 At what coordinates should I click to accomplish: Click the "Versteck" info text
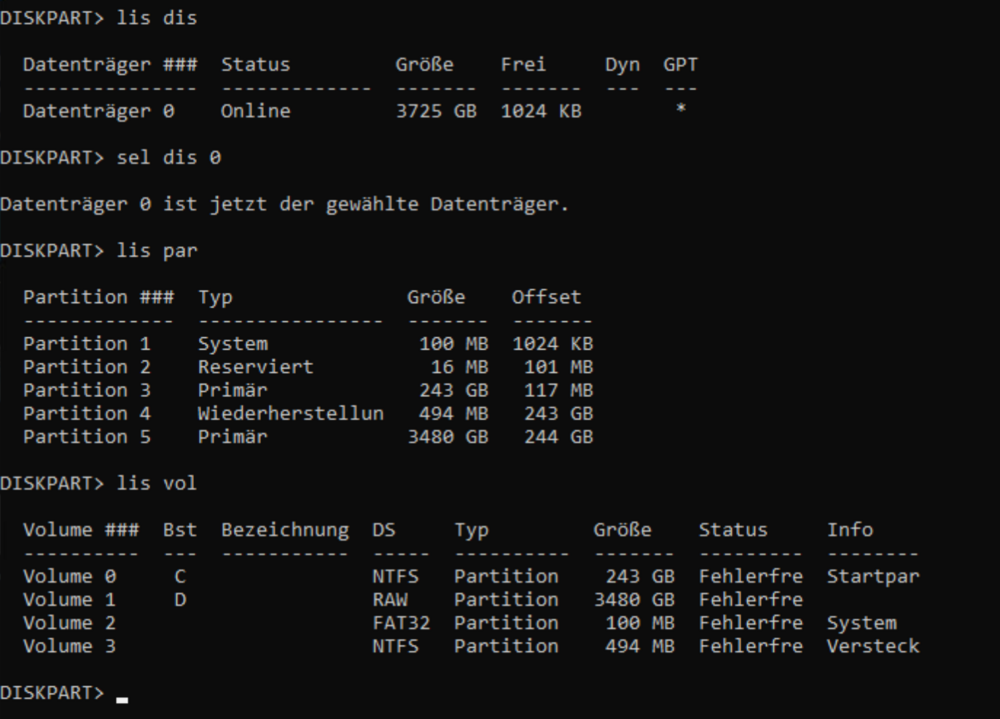[873, 646]
